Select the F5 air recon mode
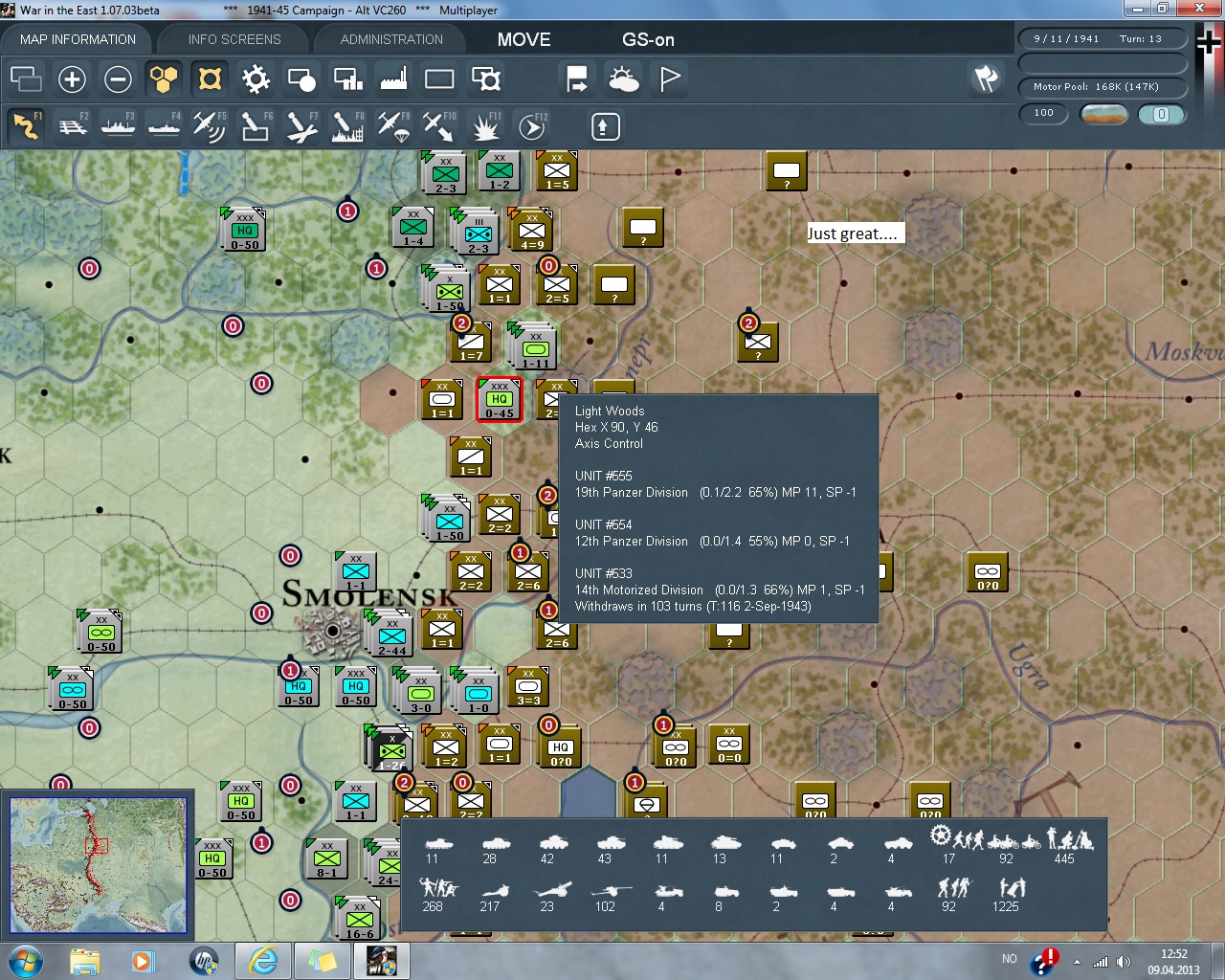The image size is (1225, 980). click(210, 126)
